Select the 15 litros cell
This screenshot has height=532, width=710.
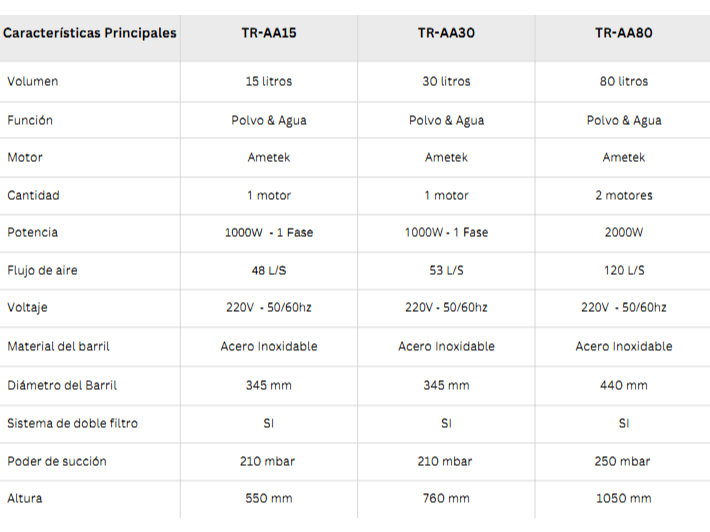point(268,81)
